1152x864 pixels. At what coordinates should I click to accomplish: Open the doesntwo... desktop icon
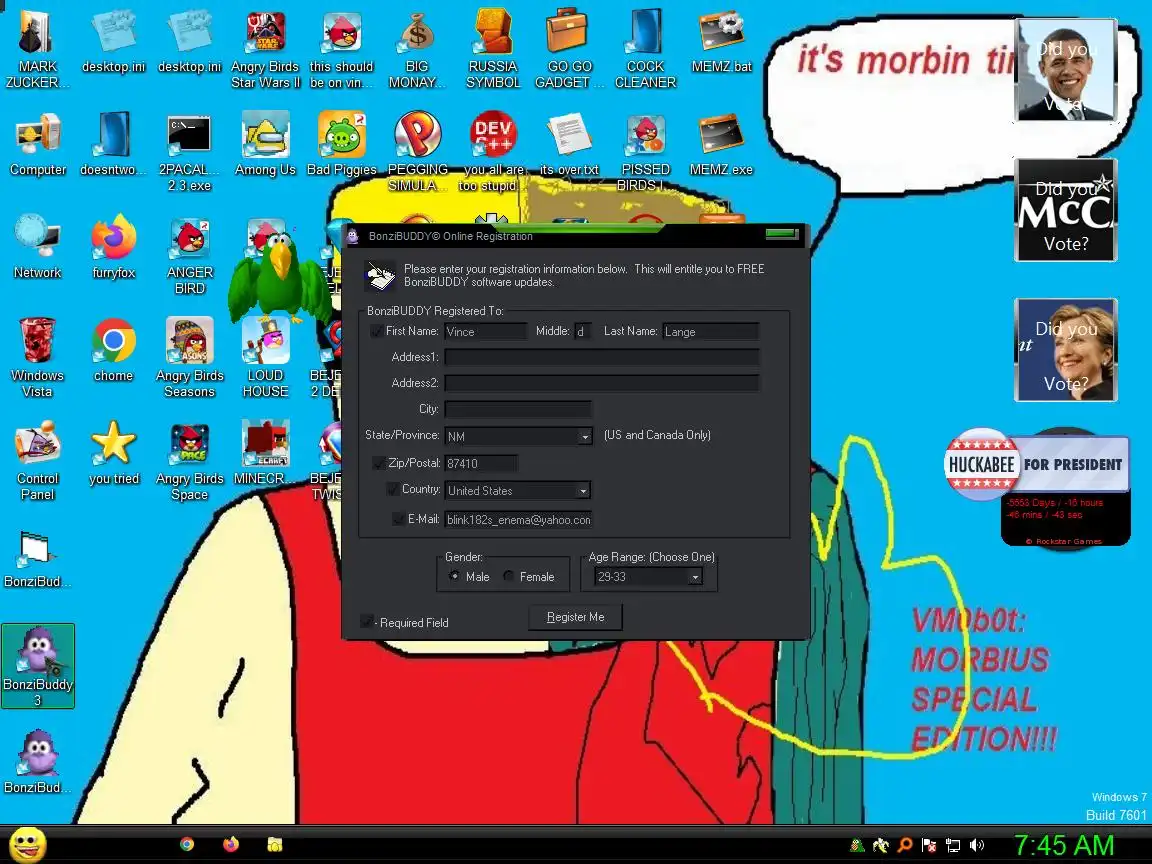click(x=113, y=145)
